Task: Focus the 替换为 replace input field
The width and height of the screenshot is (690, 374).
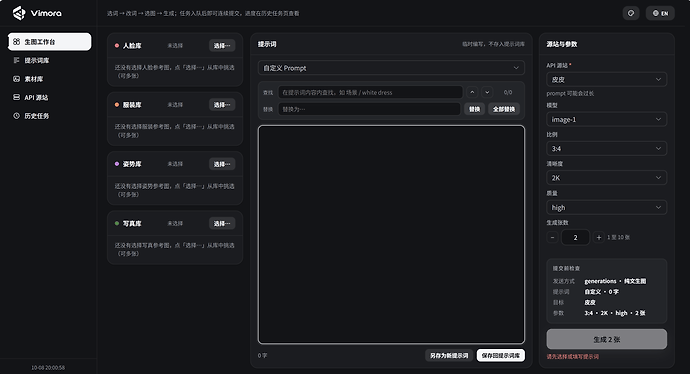Action: pyautogui.click(x=369, y=109)
